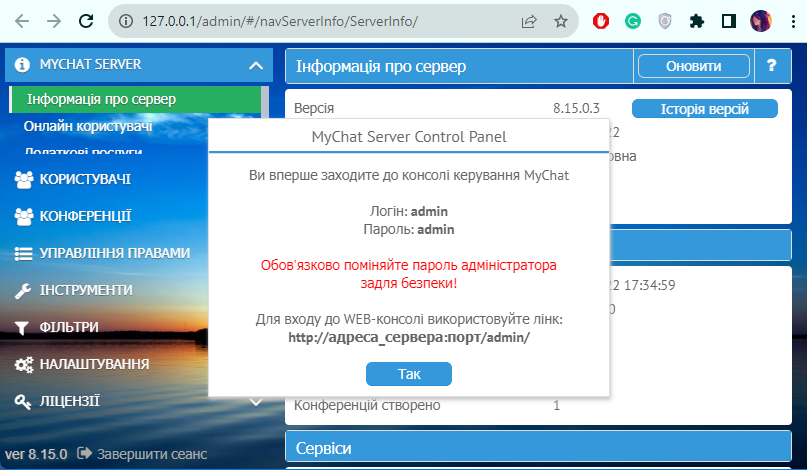Image resolution: width=807 pixels, height=470 pixels.
Task: Click the site info icon in address bar
Action: pyautogui.click(x=126, y=21)
